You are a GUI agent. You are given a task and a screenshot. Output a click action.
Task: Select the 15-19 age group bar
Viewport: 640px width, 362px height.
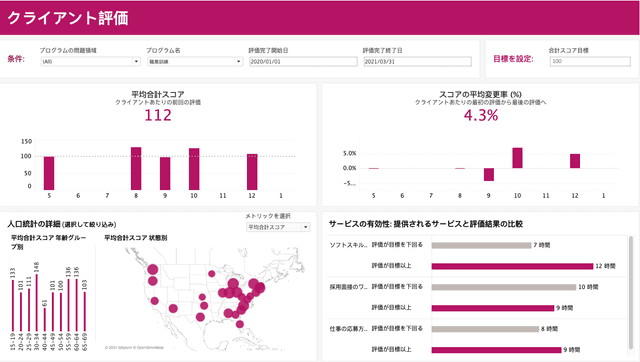(13, 306)
